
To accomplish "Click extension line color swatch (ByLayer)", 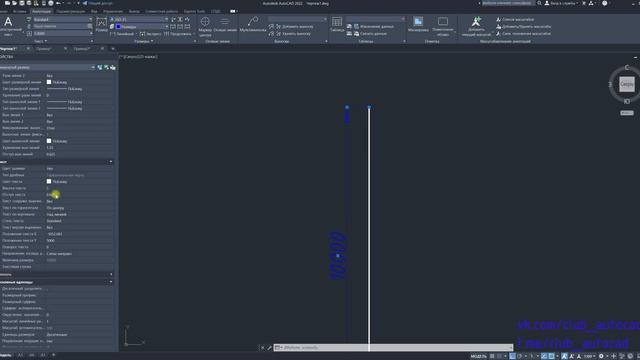I will pos(49,141).
